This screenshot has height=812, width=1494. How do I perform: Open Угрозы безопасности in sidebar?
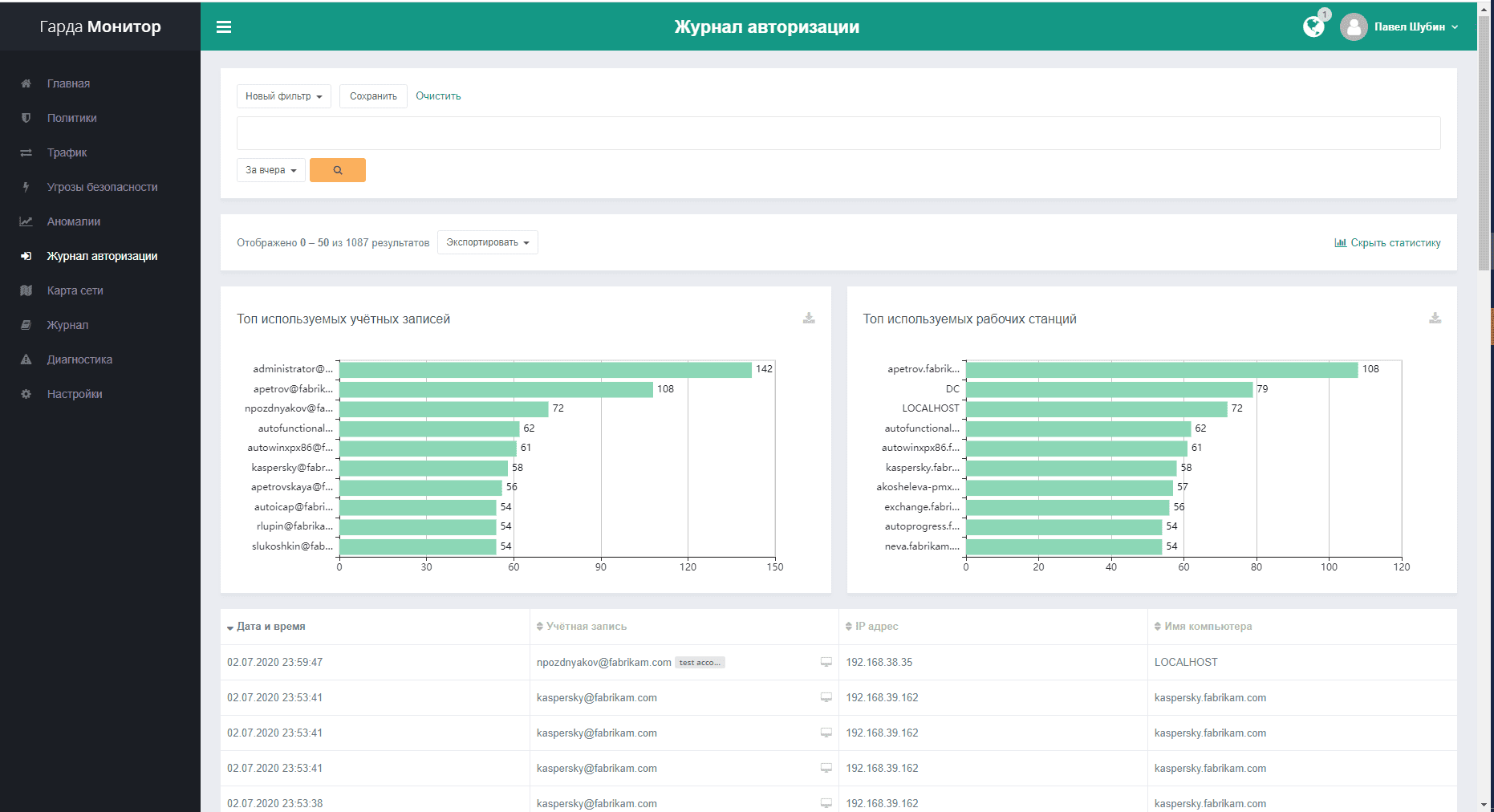click(x=102, y=187)
